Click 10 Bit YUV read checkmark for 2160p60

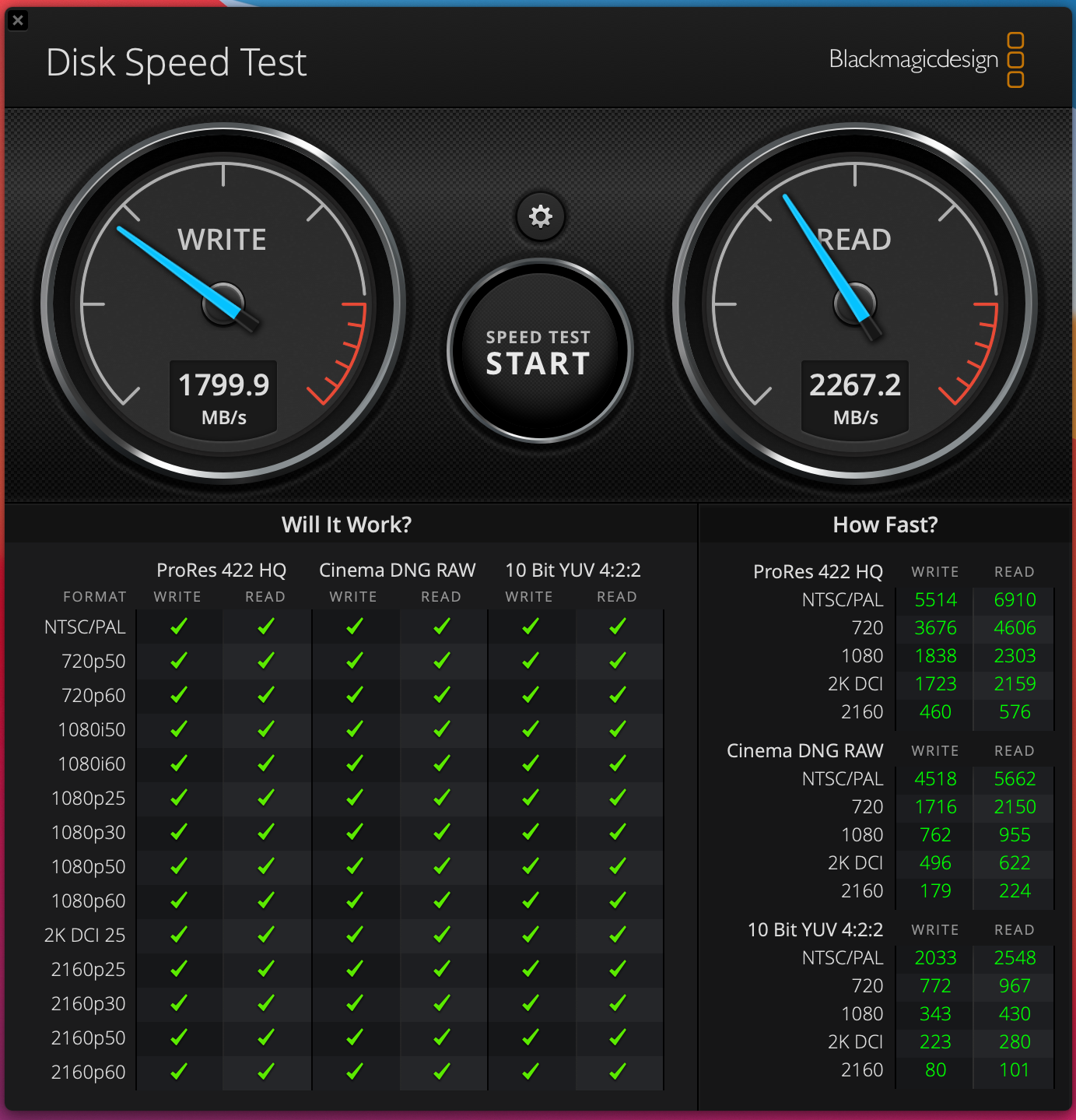(618, 1072)
